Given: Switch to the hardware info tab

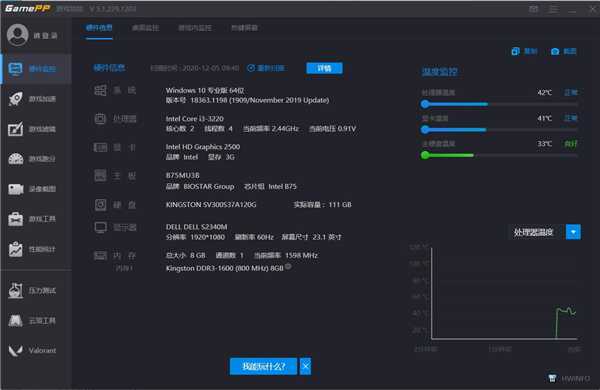Looking at the screenshot, I should click(99, 28).
